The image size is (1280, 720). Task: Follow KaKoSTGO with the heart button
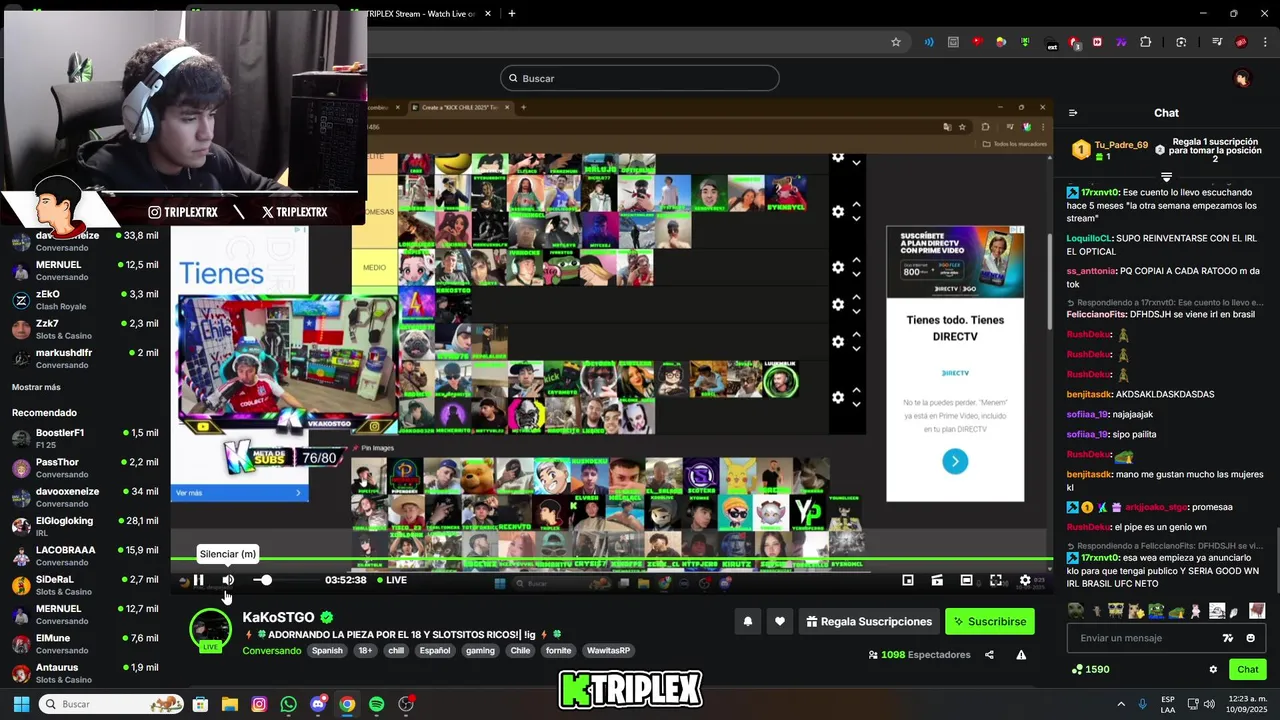click(x=780, y=622)
